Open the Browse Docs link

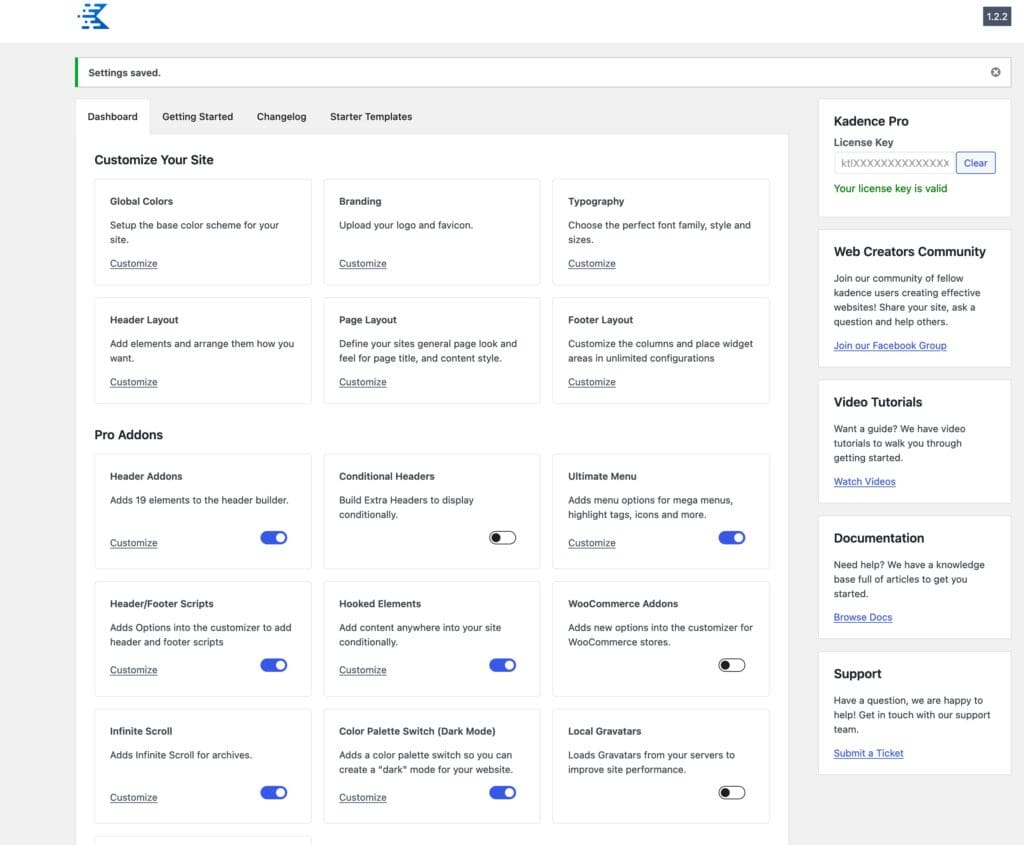pos(863,617)
